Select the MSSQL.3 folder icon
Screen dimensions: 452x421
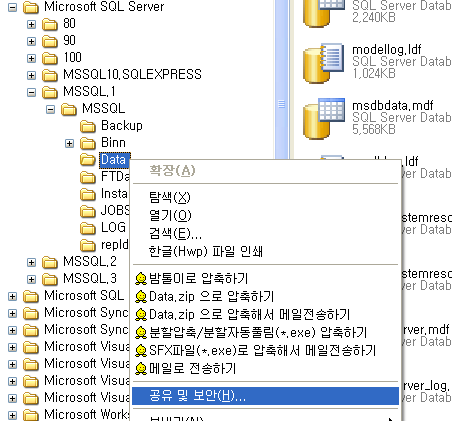click(50, 279)
